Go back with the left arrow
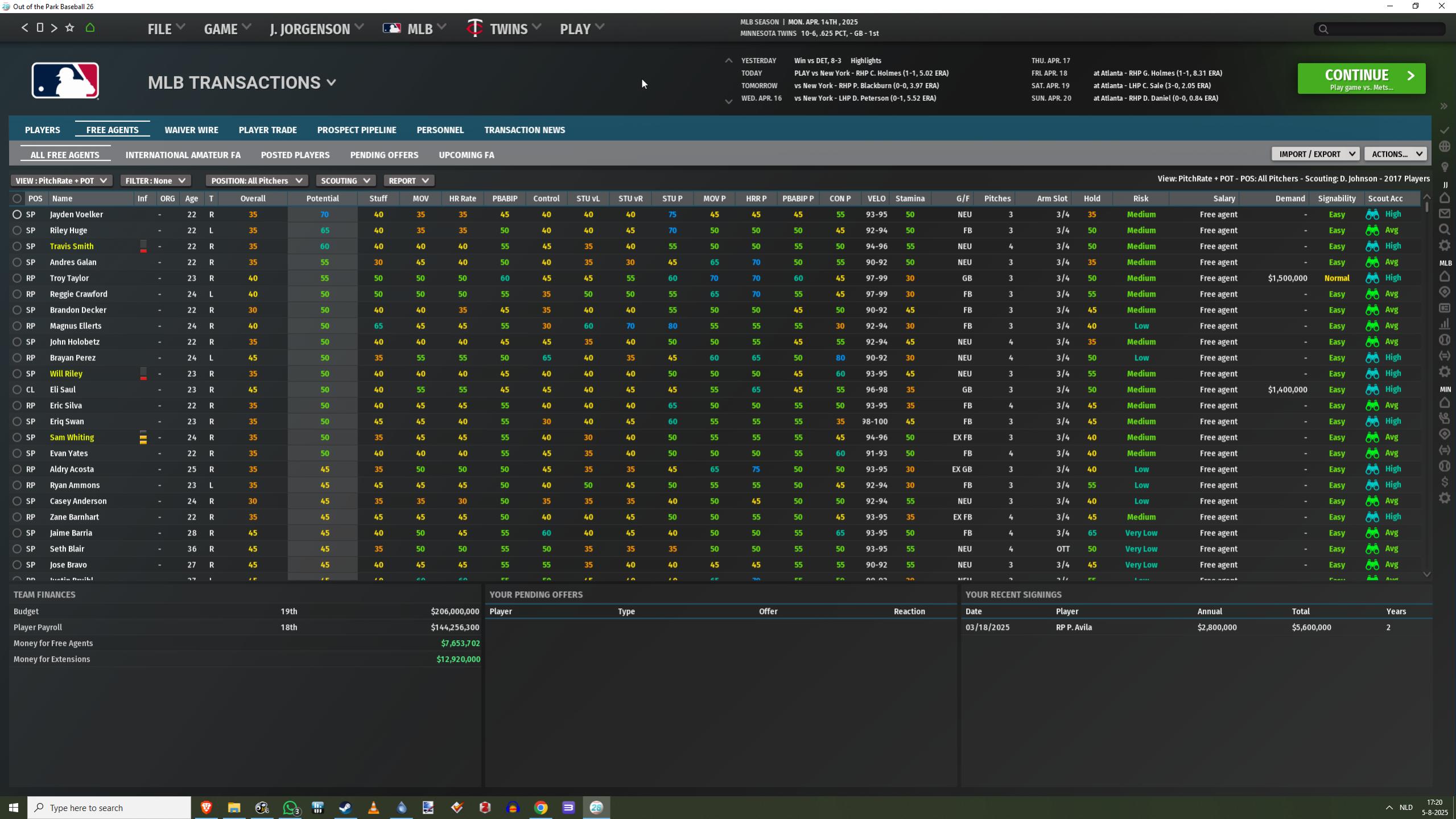Image resolution: width=1456 pixels, height=819 pixels. [24, 28]
